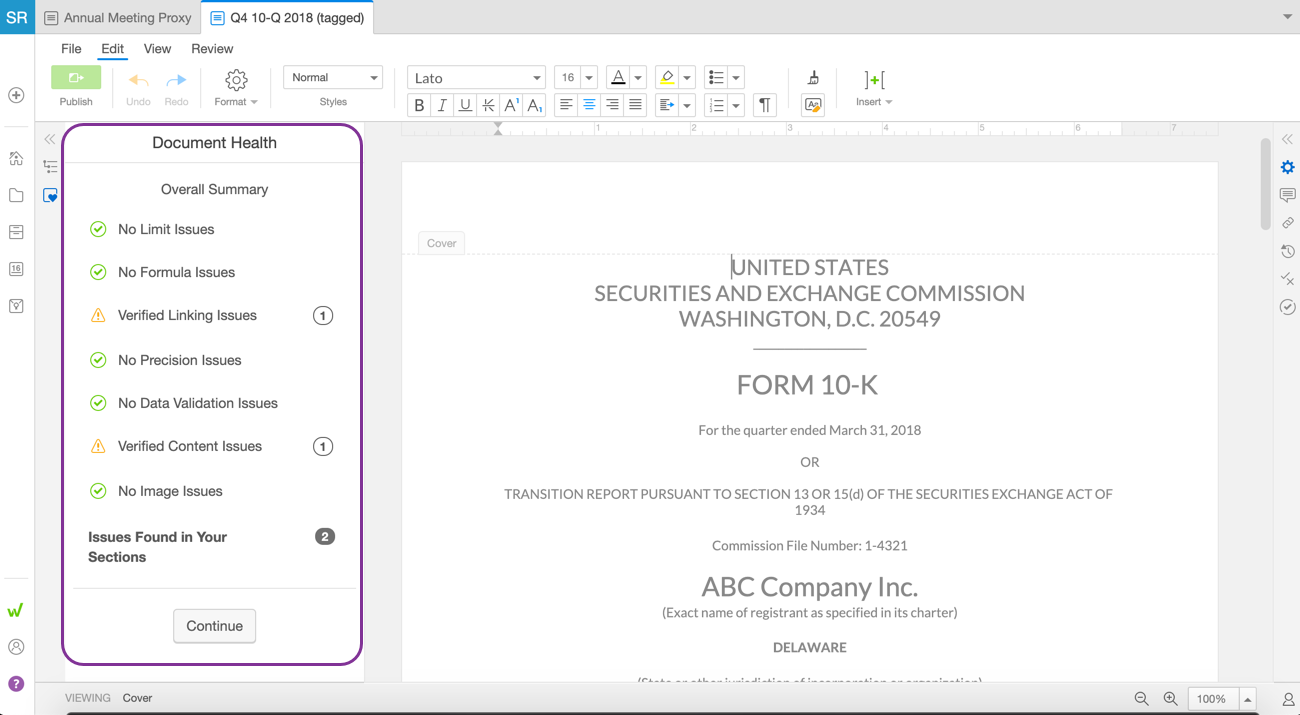View document History from the right sidebar
The height and width of the screenshot is (715, 1300).
[x=1288, y=251]
